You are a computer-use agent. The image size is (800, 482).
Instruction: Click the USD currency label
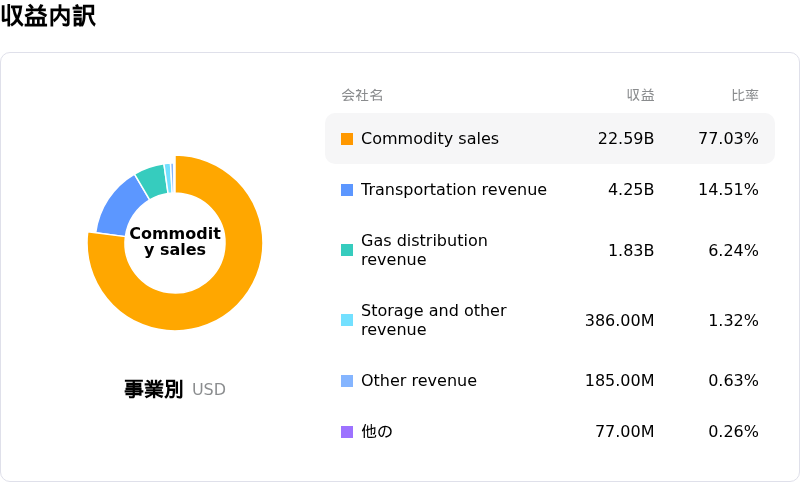coord(209,390)
